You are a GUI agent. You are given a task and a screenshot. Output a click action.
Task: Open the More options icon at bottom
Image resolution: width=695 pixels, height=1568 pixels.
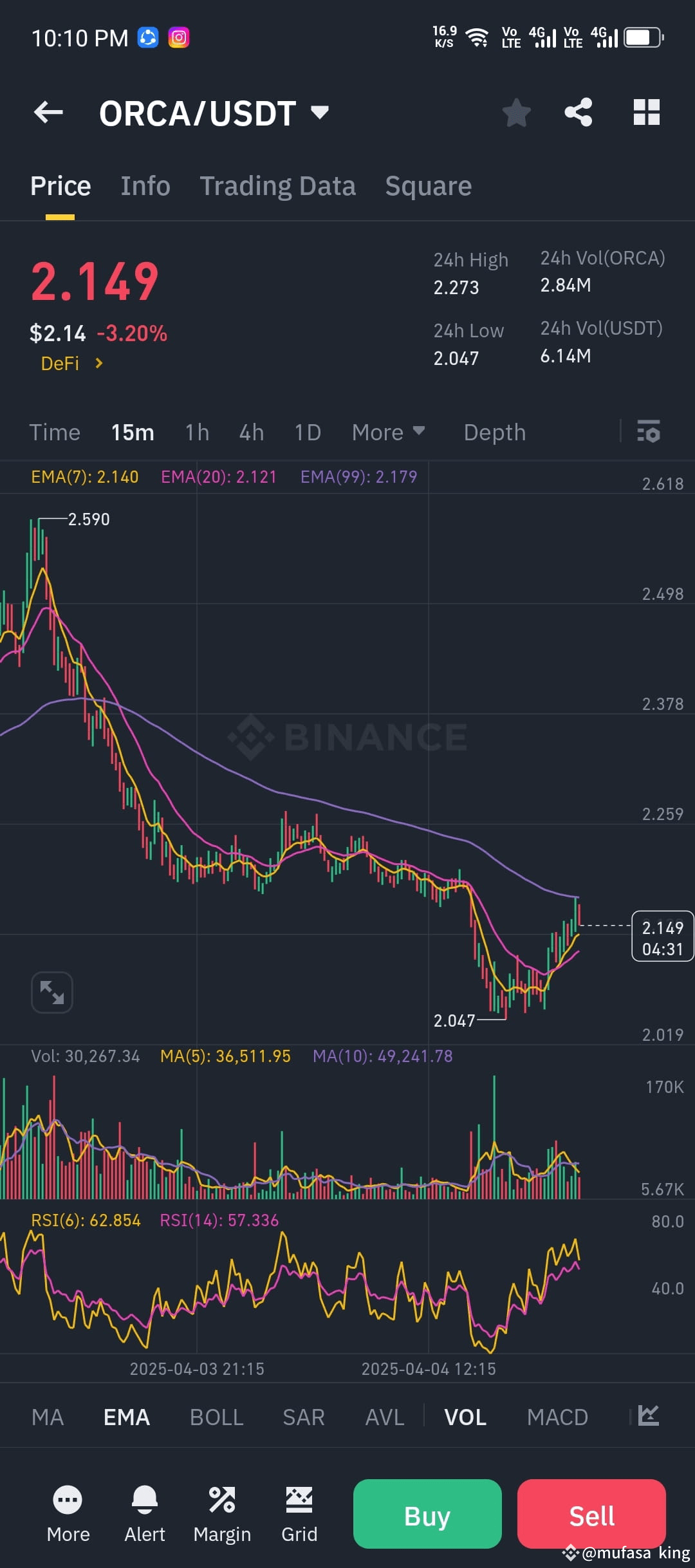(x=68, y=1514)
